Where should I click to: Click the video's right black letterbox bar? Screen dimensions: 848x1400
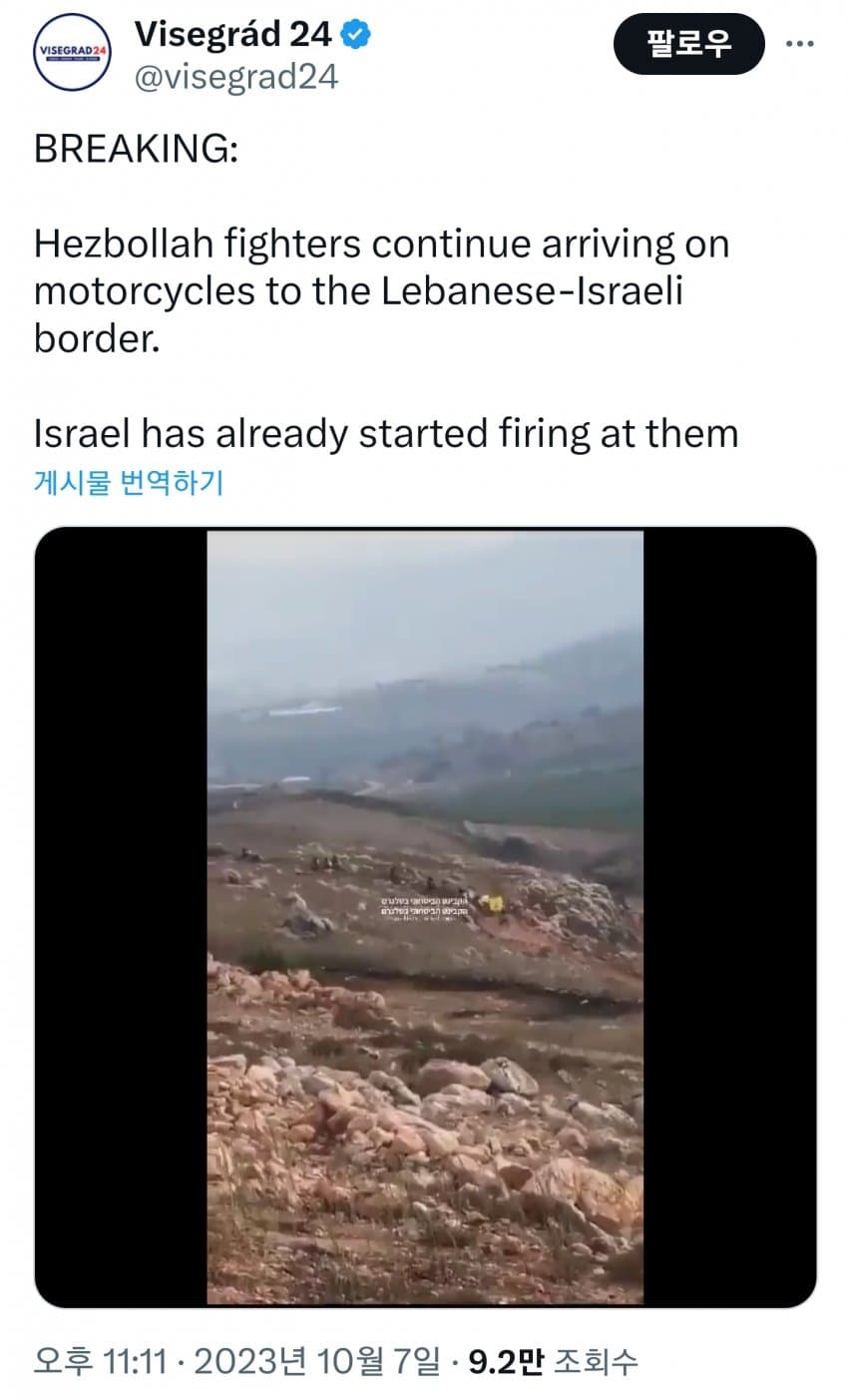(729, 917)
